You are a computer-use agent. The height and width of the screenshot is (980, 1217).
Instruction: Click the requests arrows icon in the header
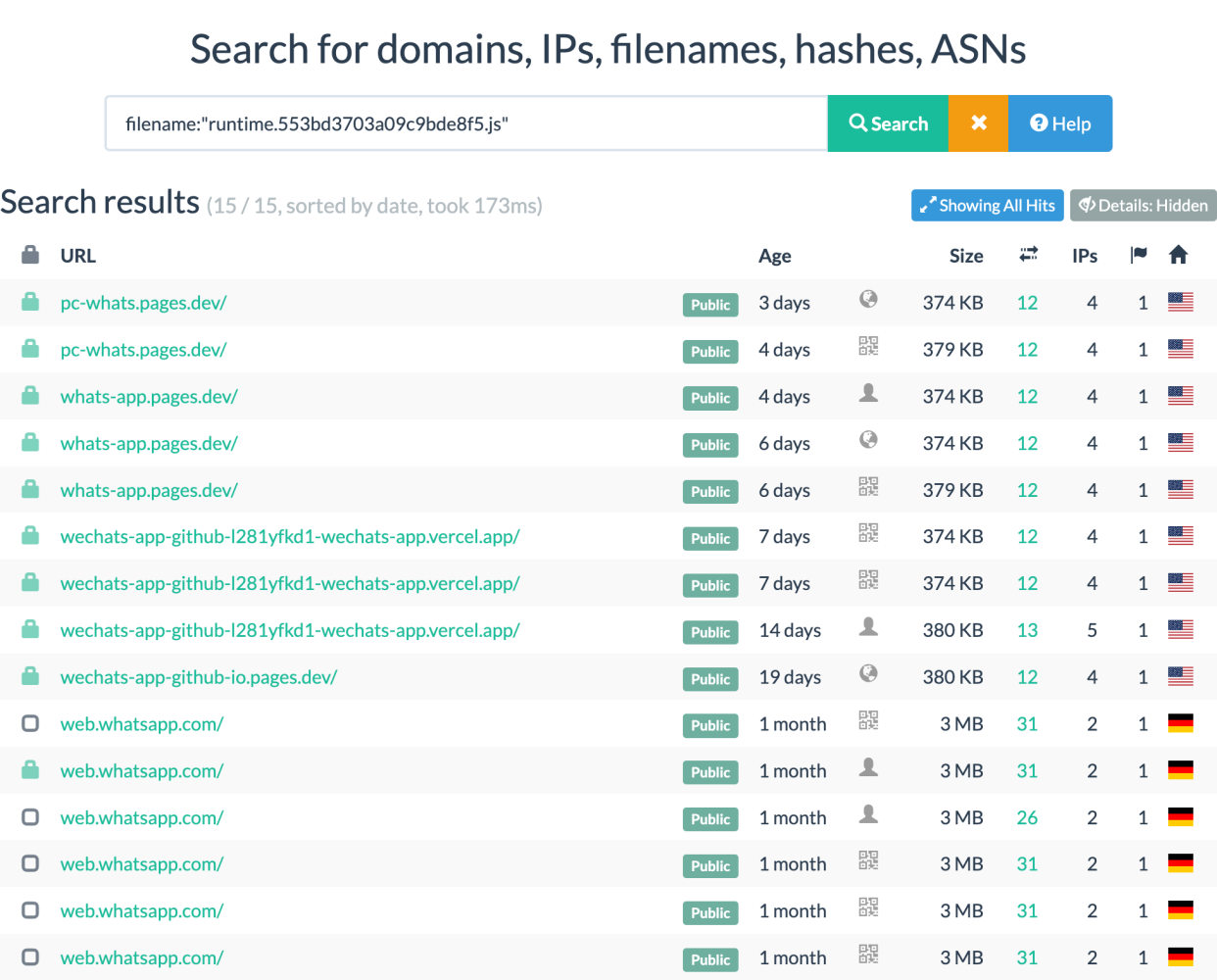tap(1028, 255)
